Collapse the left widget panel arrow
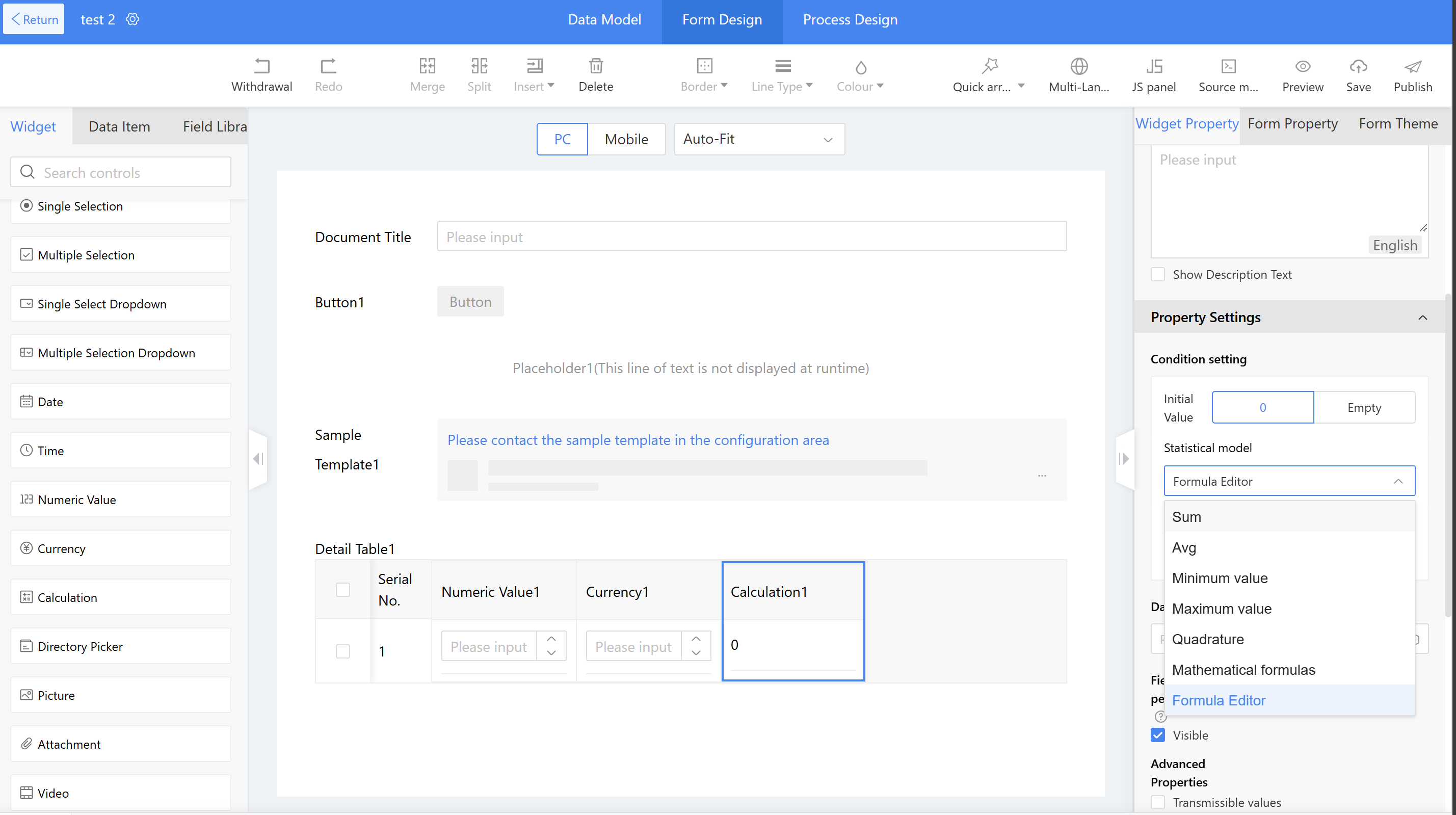The height and width of the screenshot is (815, 1456). point(258,458)
